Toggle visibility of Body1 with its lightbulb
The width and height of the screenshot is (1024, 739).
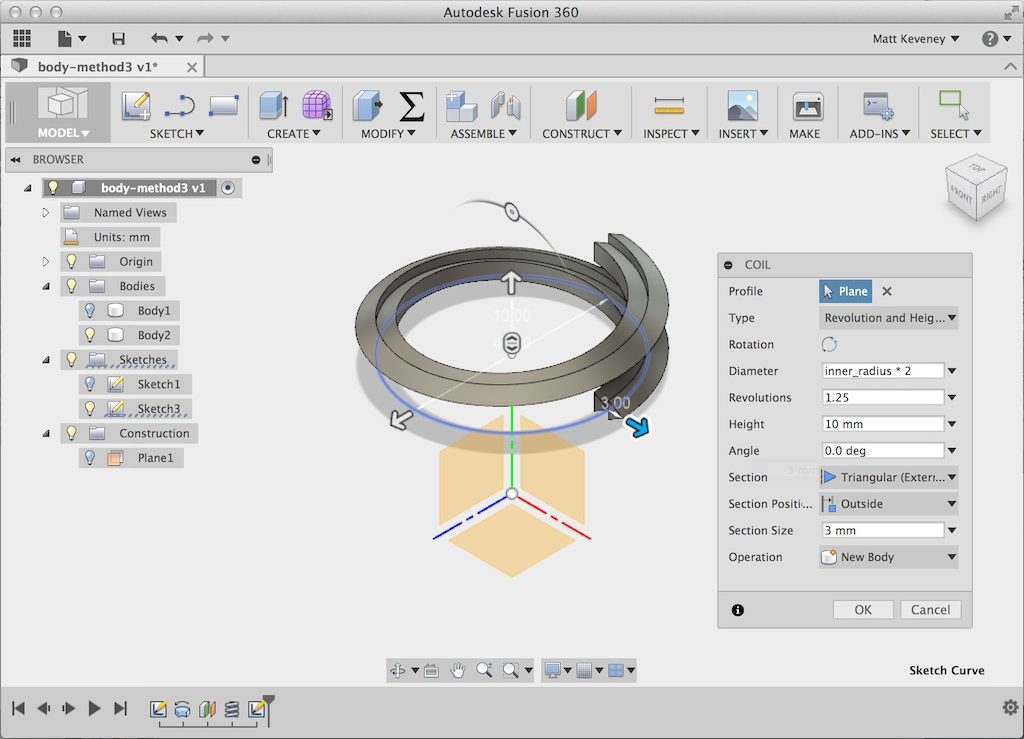[90, 310]
